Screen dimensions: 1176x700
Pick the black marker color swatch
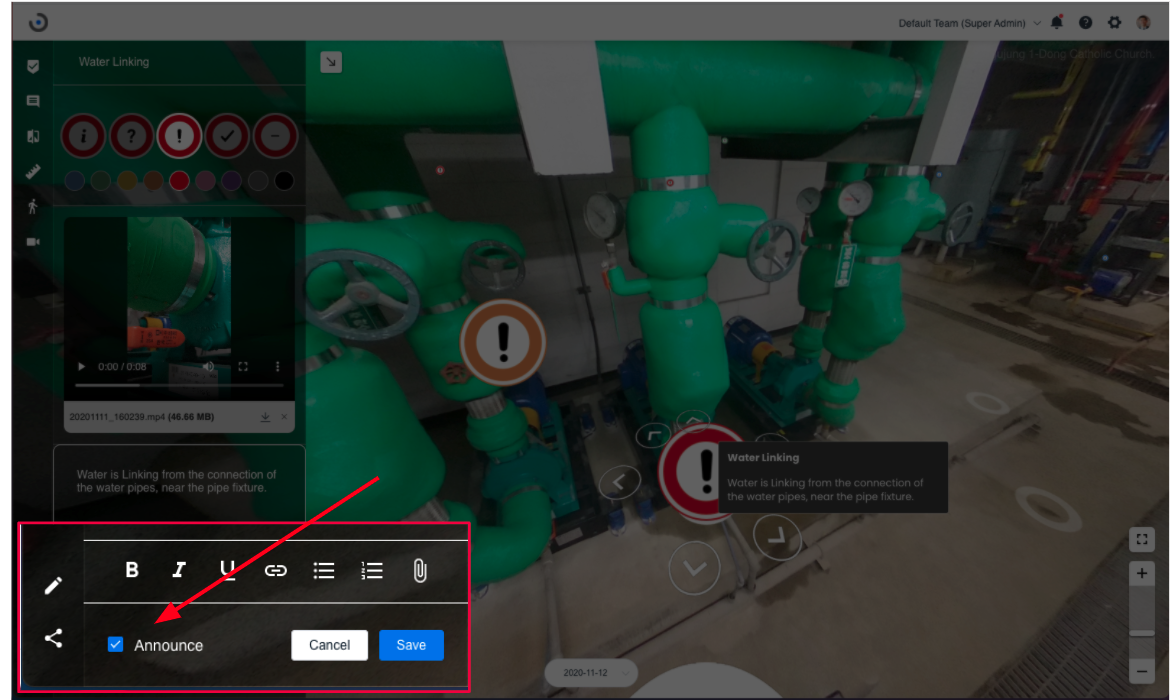click(284, 181)
